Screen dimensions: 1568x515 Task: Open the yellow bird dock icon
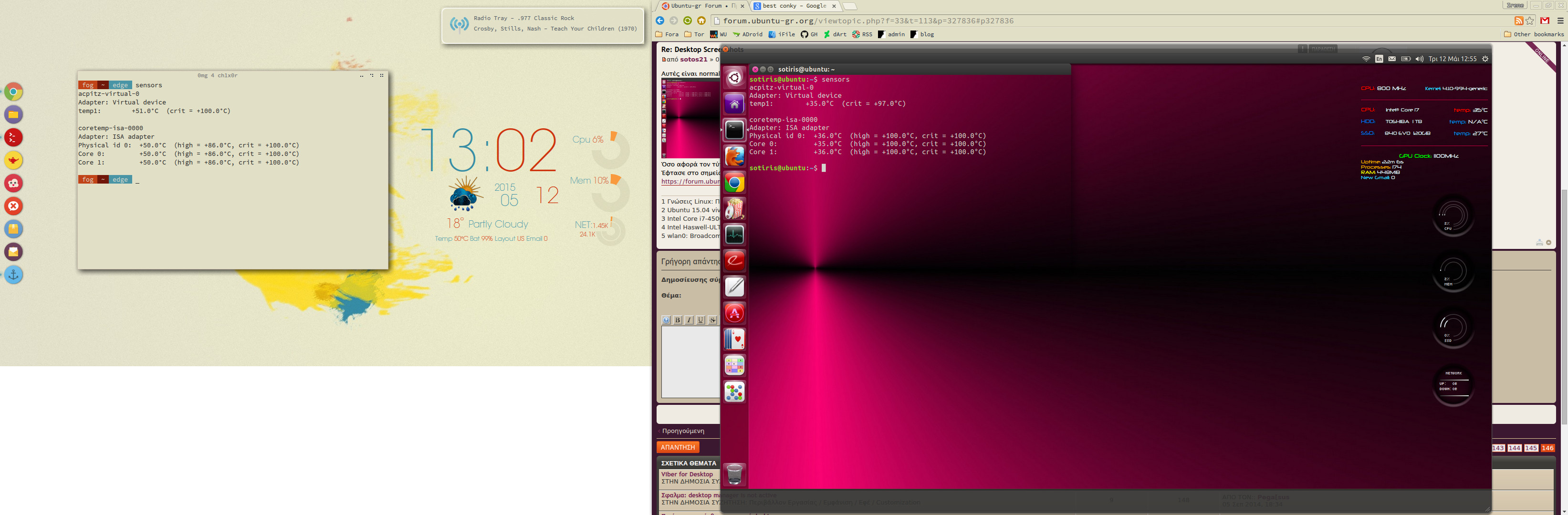[13, 161]
